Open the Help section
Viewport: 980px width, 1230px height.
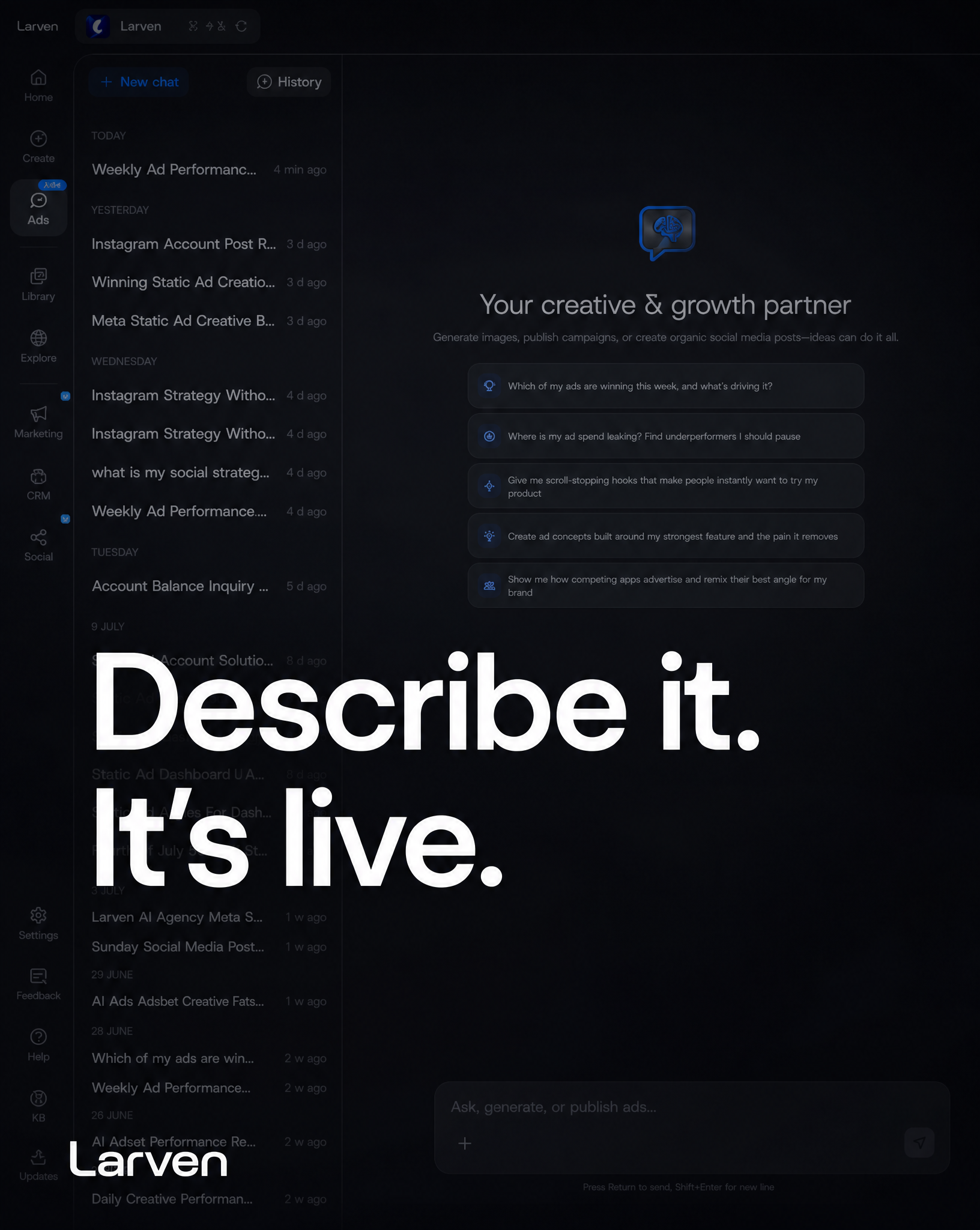38,1046
